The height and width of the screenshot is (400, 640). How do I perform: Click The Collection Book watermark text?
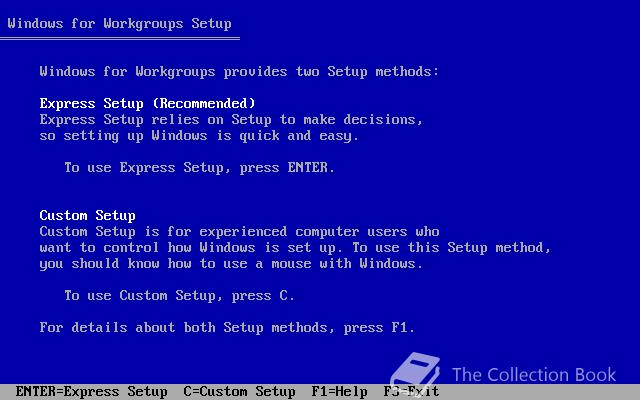click(x=534, y=375)
